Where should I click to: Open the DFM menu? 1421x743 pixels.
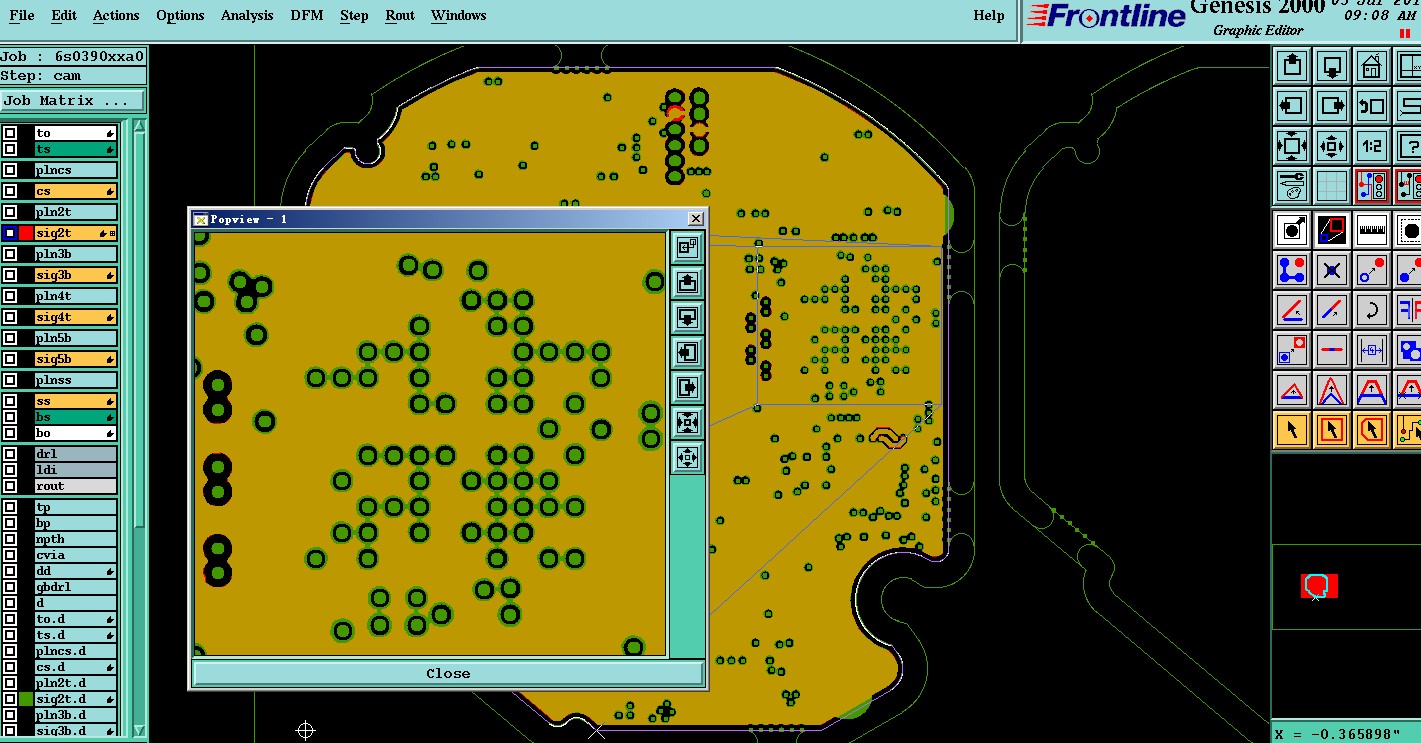[307, 15]
